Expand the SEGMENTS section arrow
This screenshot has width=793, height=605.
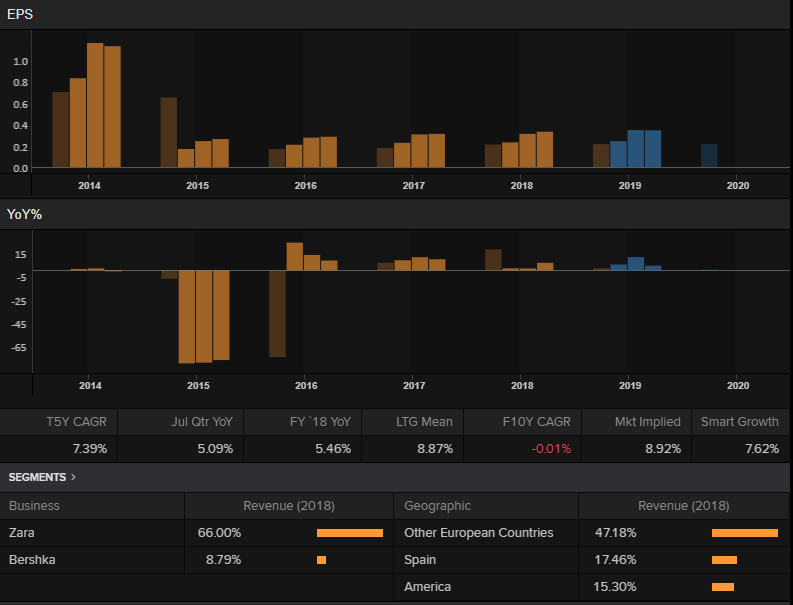tap(73, 477)
